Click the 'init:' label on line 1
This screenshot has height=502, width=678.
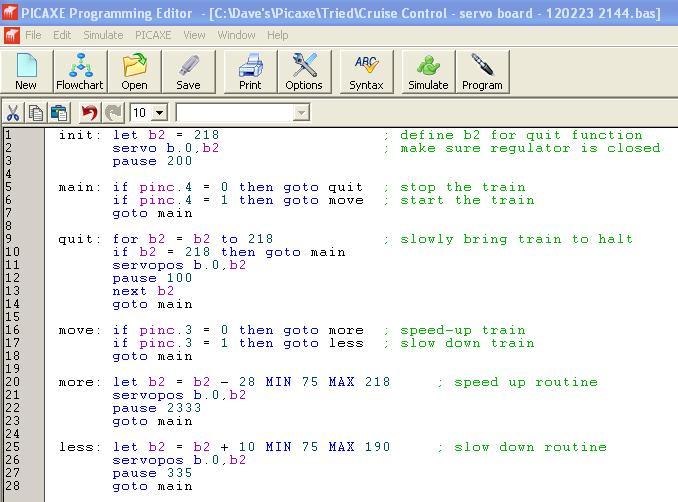coord(80,135)
